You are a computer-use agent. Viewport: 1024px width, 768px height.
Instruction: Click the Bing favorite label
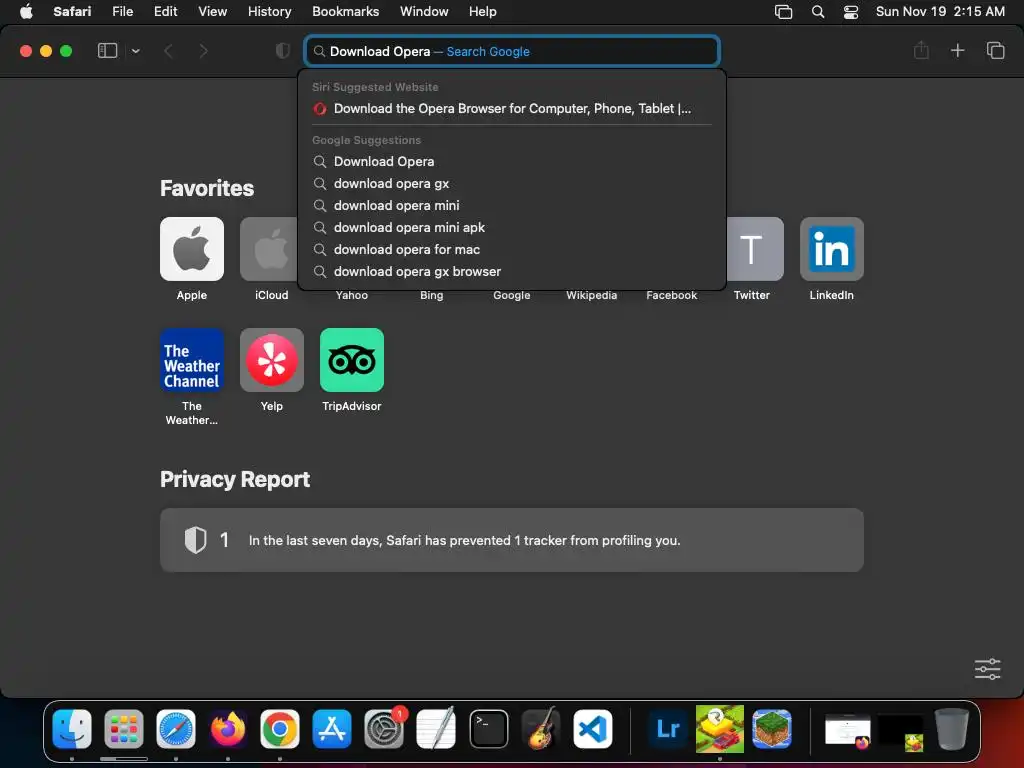(x=431, y=295)
